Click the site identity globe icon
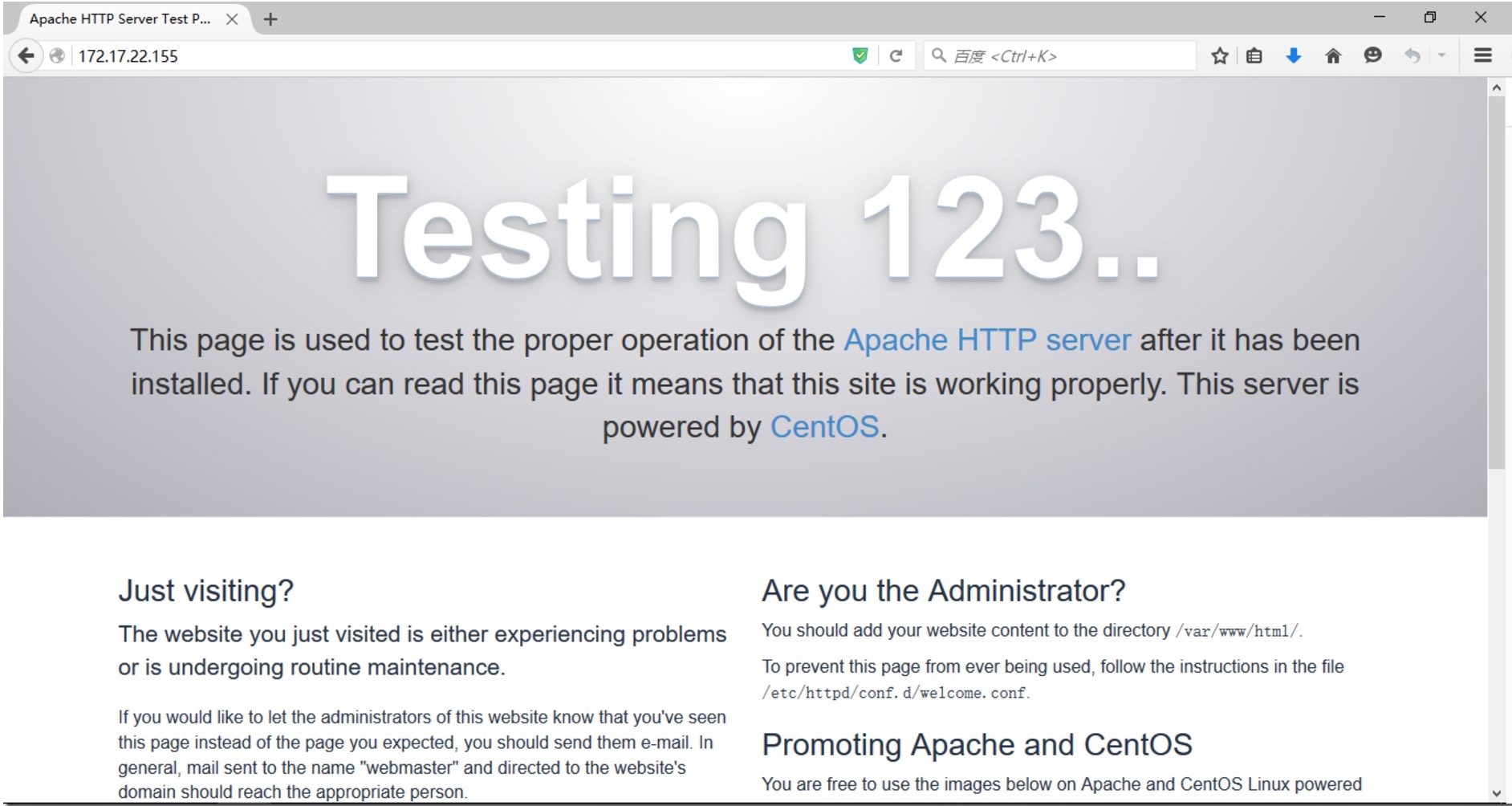 [57, 55]
